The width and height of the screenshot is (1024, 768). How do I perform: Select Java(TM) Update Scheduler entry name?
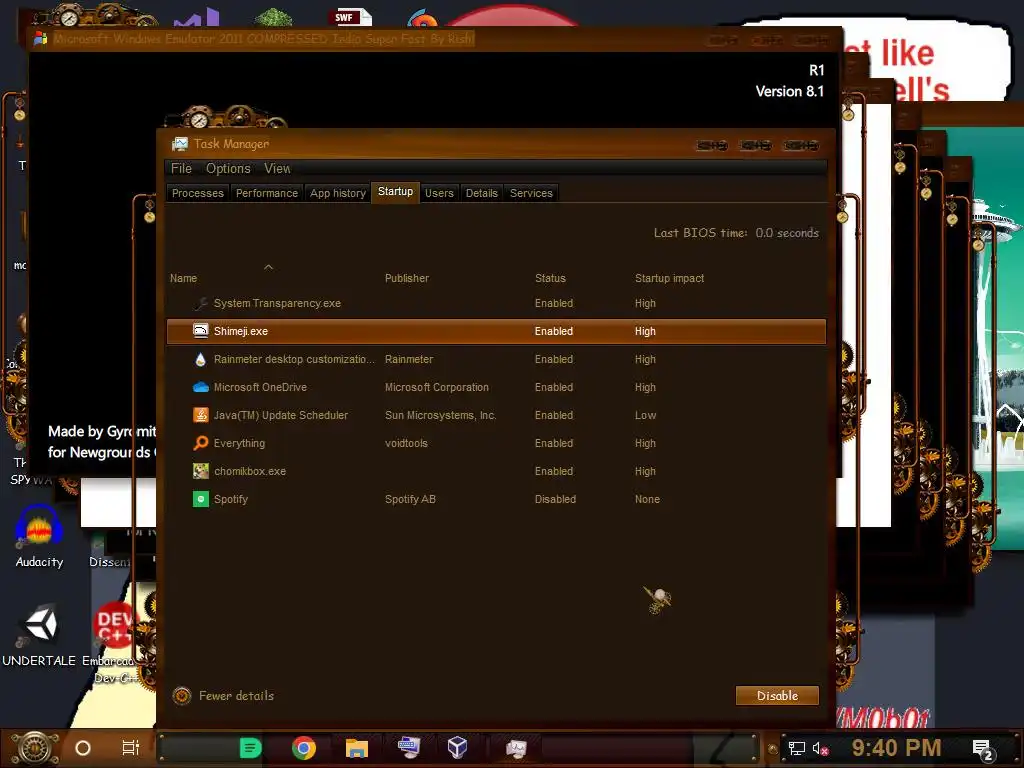tap(281, 415)
